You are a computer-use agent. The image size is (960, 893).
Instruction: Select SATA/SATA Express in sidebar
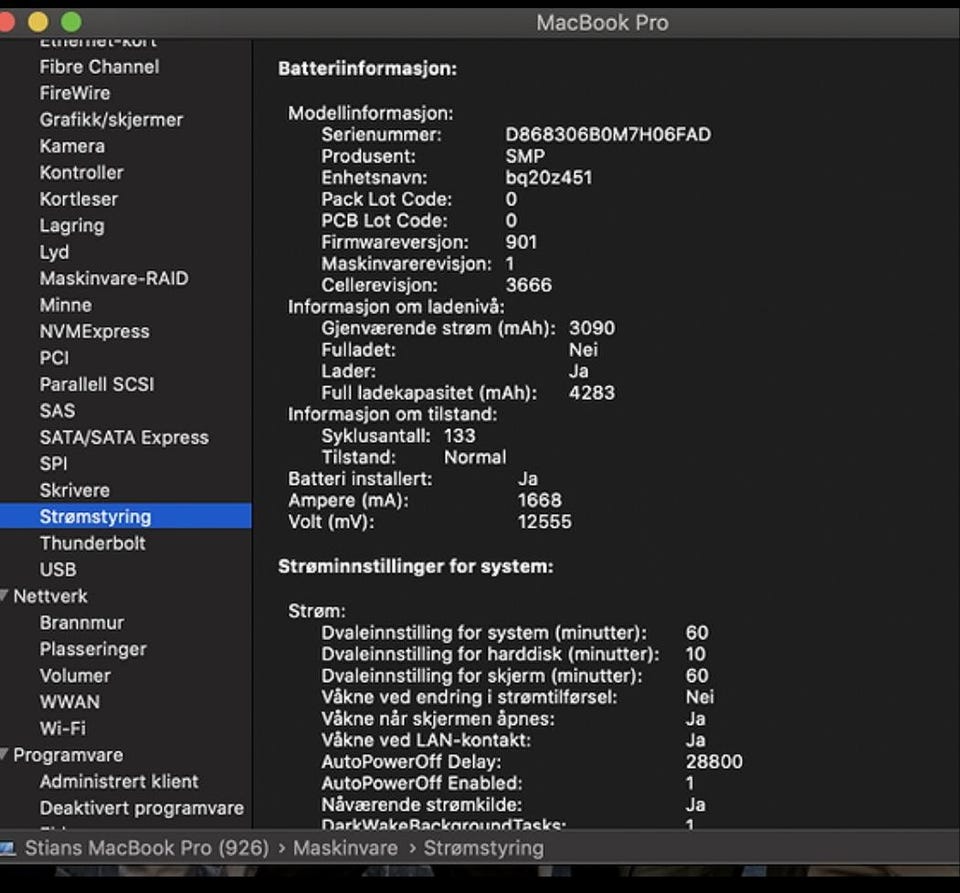pos(124,437)
